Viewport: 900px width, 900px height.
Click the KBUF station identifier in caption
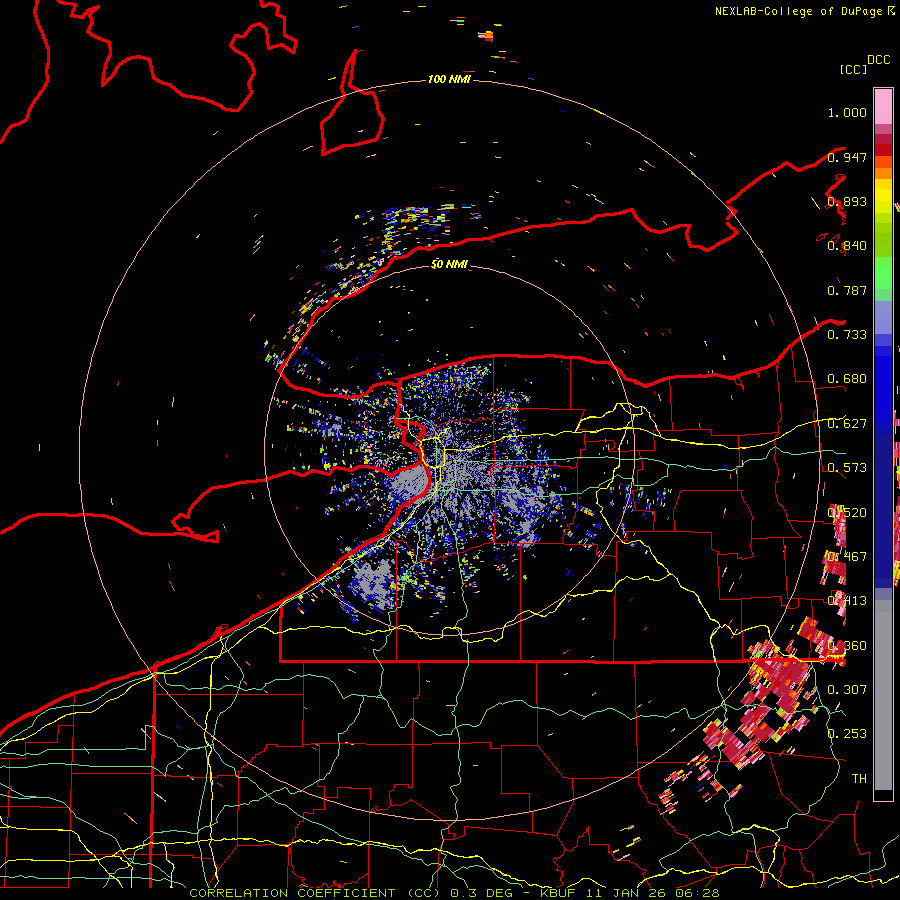point(557,893)
